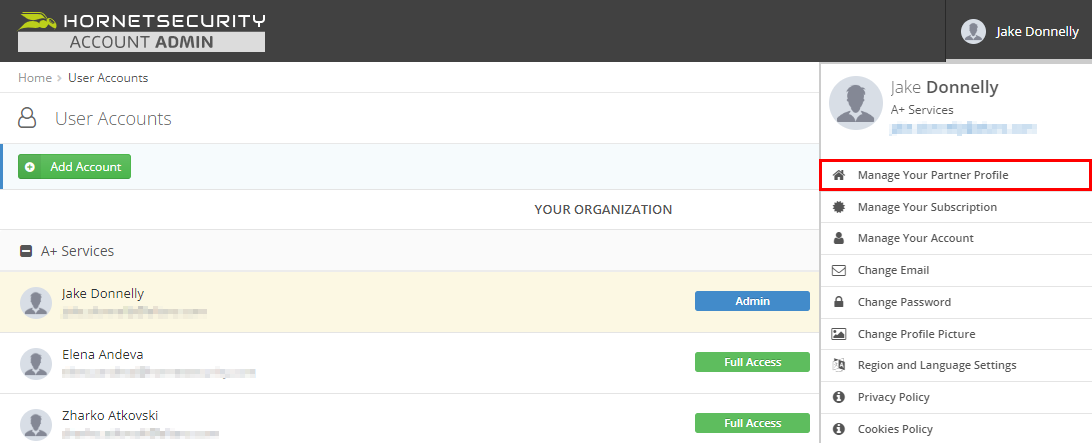Image resolution: width=1092 pixels, height=443 pixels.
Task: Click the person icon beside Manage Your Account
Action: tap(839, 239)
